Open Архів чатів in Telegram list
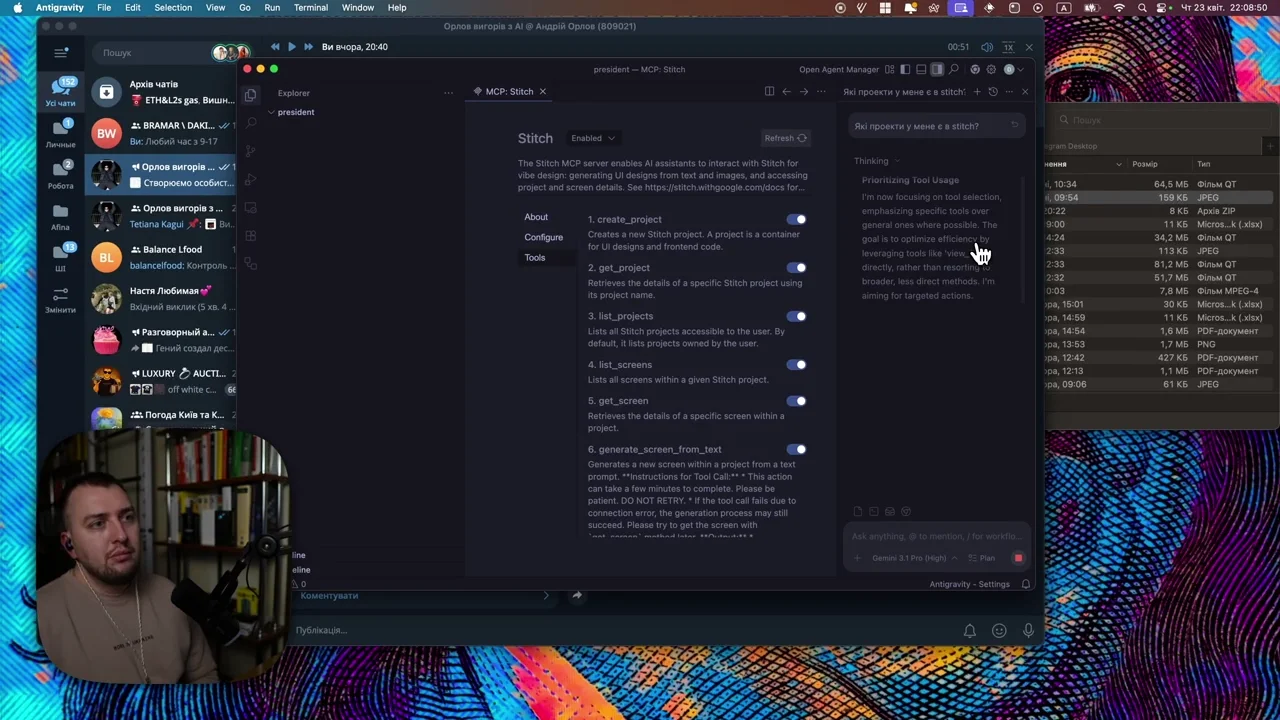Image resolution: width=1280 pixels, height=720 pixels. pyautogui.click(x=160, y=92)
